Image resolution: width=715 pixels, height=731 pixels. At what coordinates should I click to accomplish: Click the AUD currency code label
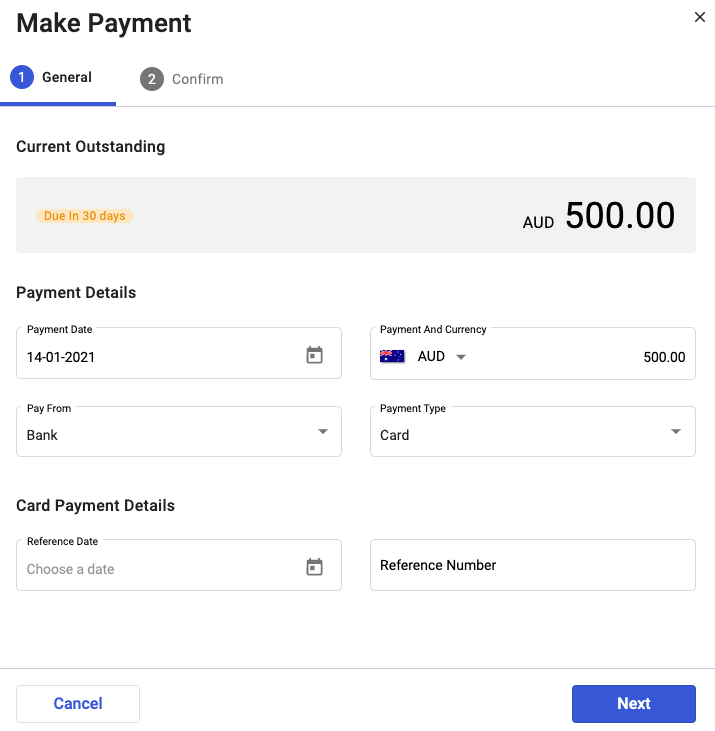click(431, 357)
